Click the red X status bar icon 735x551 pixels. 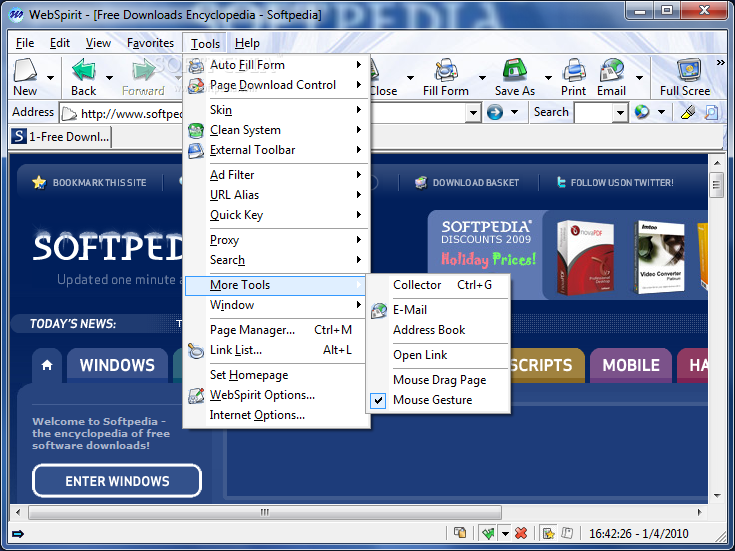click(x=520, y=533)
